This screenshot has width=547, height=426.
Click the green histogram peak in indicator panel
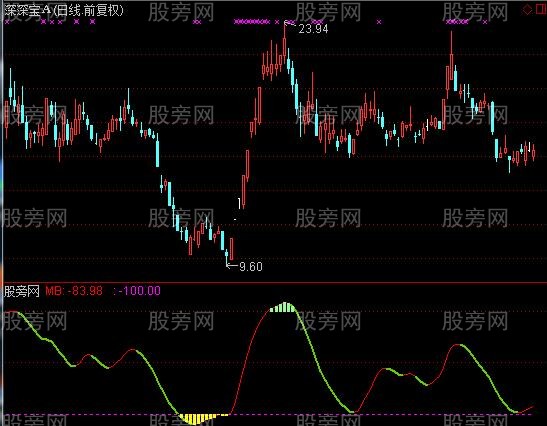pos(283,307)
